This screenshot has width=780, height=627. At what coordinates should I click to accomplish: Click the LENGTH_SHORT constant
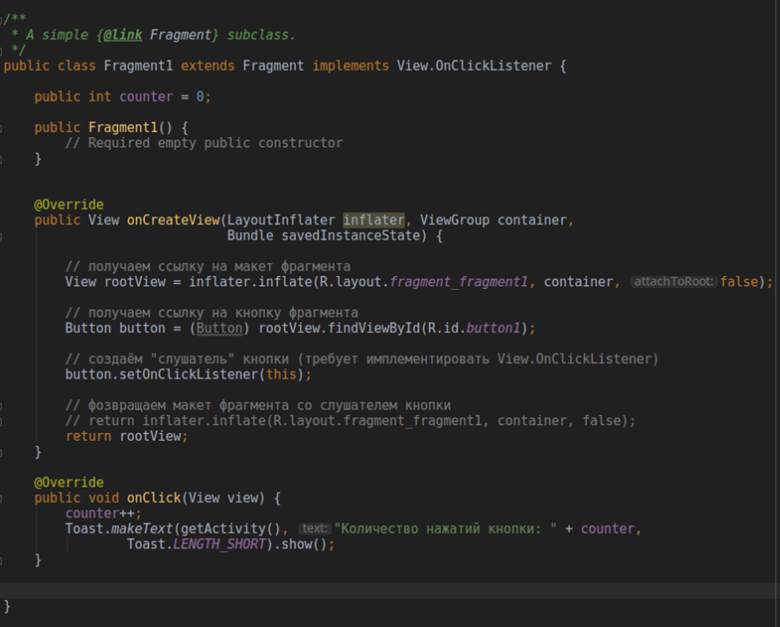coord(219,544)
